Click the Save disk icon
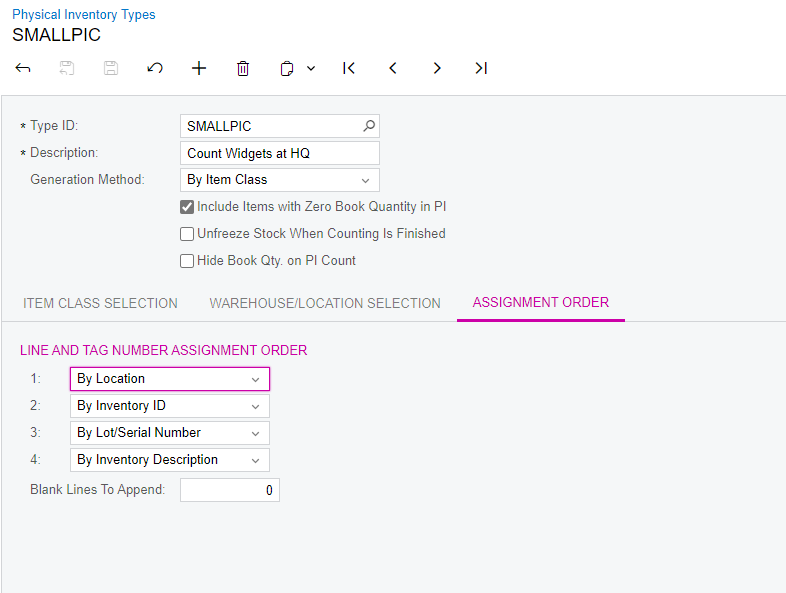 tap(111, 68)
